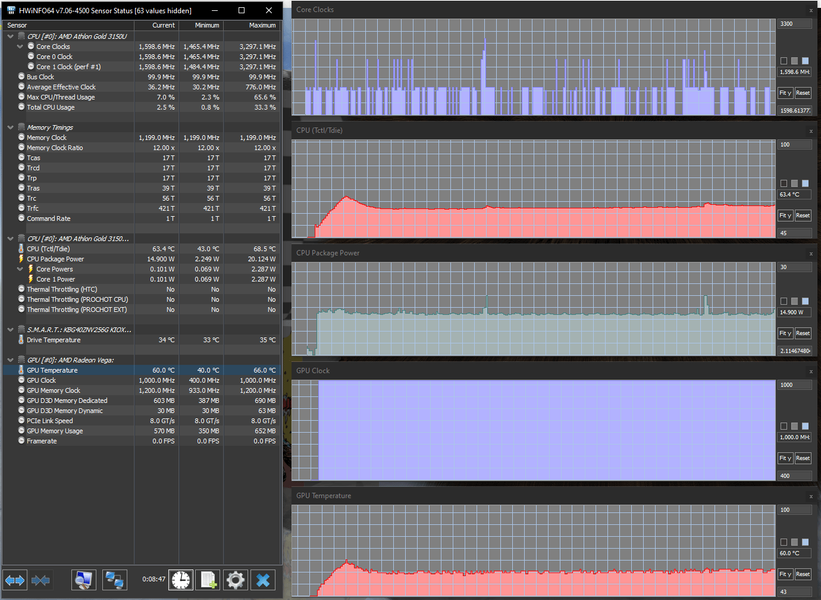This screenshot has width=821, height=600.
Task: Start logging with the document plus icon
Action: click(208, 580)
